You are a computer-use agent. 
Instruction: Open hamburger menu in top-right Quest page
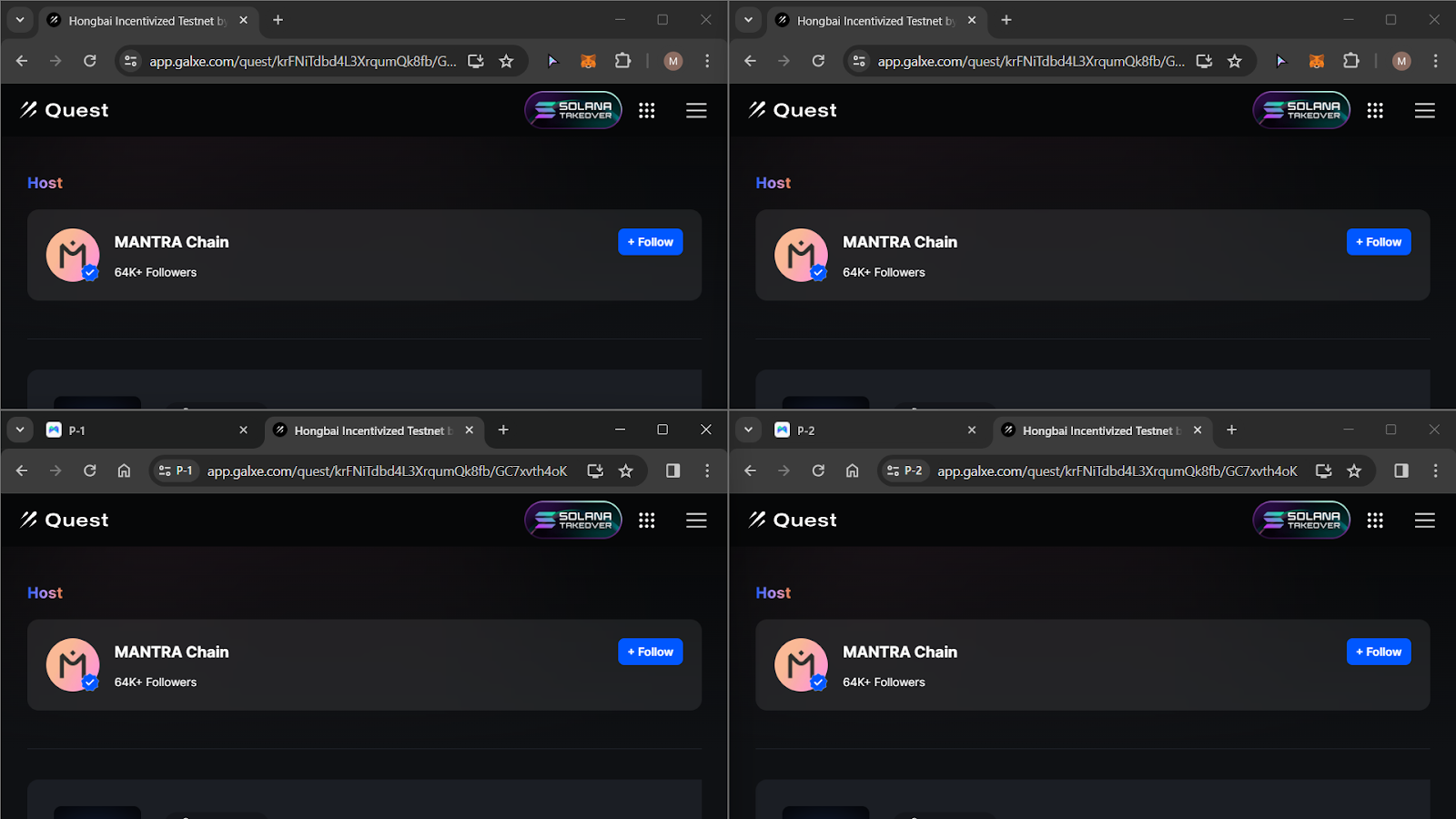(x=1425, y=110)
